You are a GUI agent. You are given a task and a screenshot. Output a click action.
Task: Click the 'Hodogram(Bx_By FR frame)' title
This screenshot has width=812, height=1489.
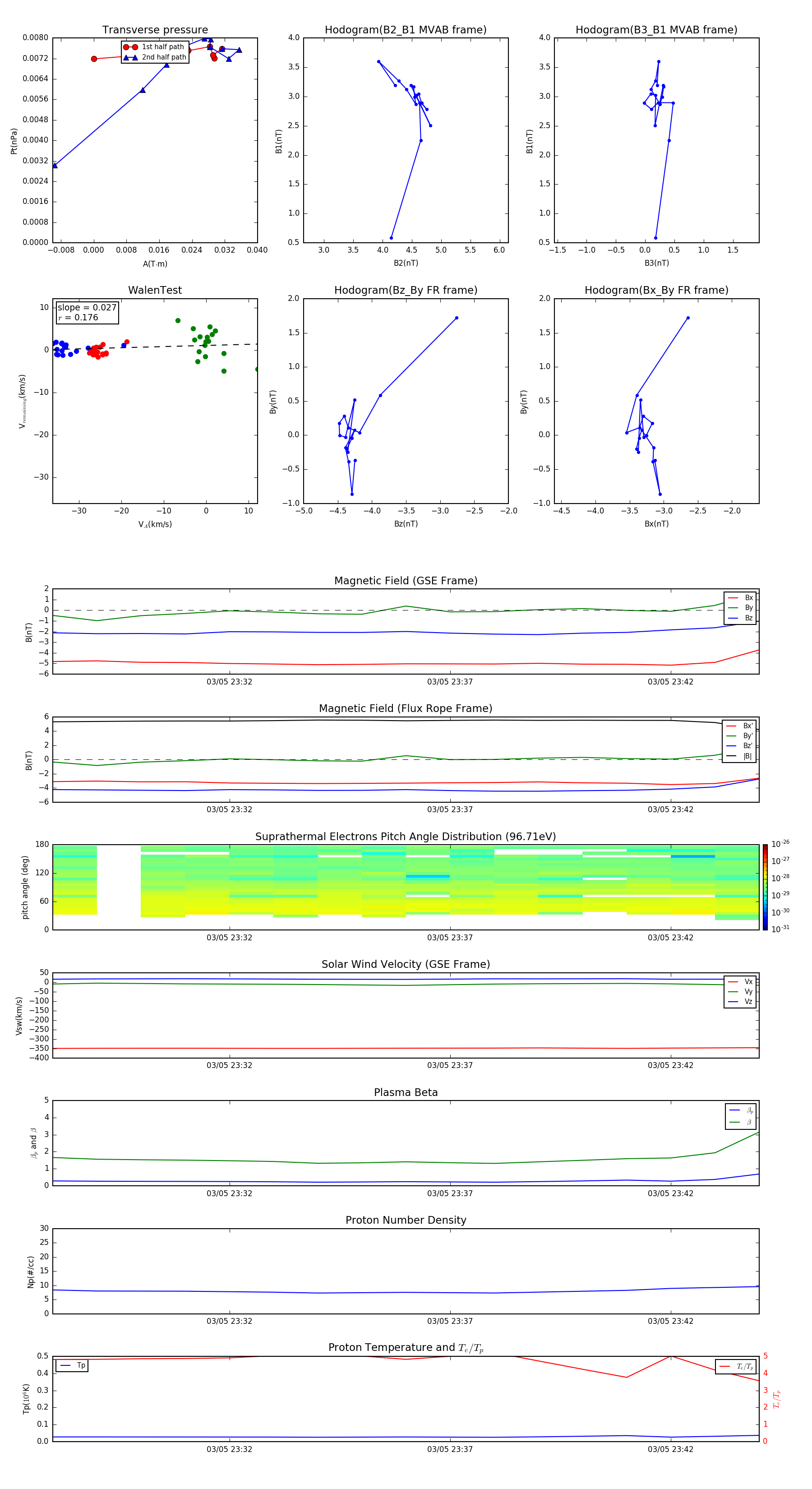pyautogui.click(x=656, y=290)
